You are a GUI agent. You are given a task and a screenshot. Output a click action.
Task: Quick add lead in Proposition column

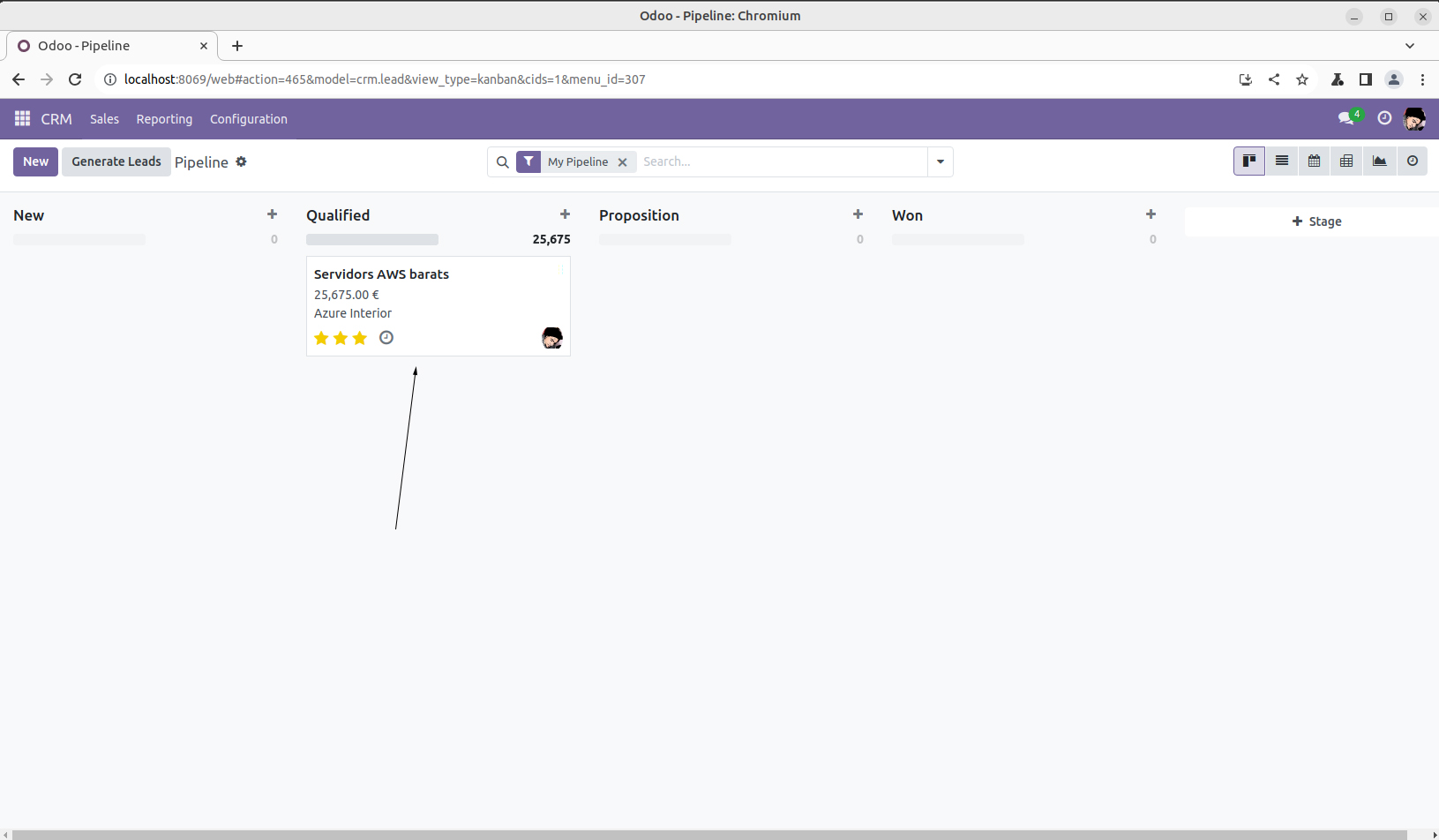click(x=858, y=214)
